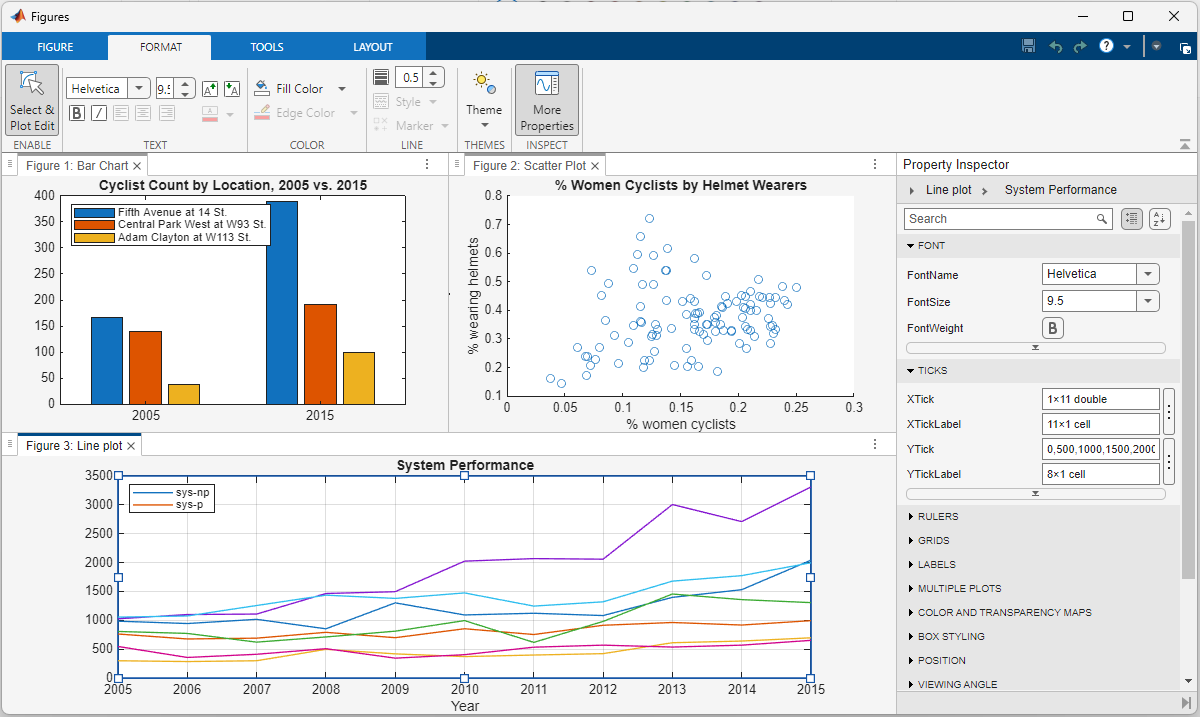Viewport: 1200px width, 717px height.
Task: Switch to the TOOLS ribbon tab
Action: pyautogui.click(x=267, y=47)
